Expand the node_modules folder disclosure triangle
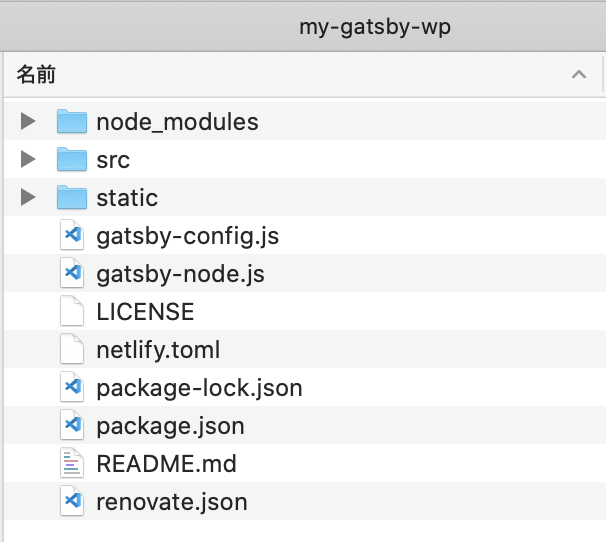This screenshot has width=606, height=542. click(x=29, y=122)
